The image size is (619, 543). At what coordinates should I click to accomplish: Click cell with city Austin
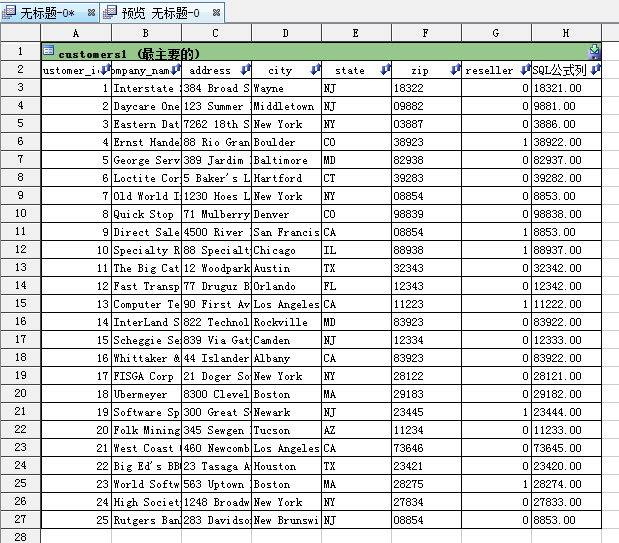pos(286,268)
